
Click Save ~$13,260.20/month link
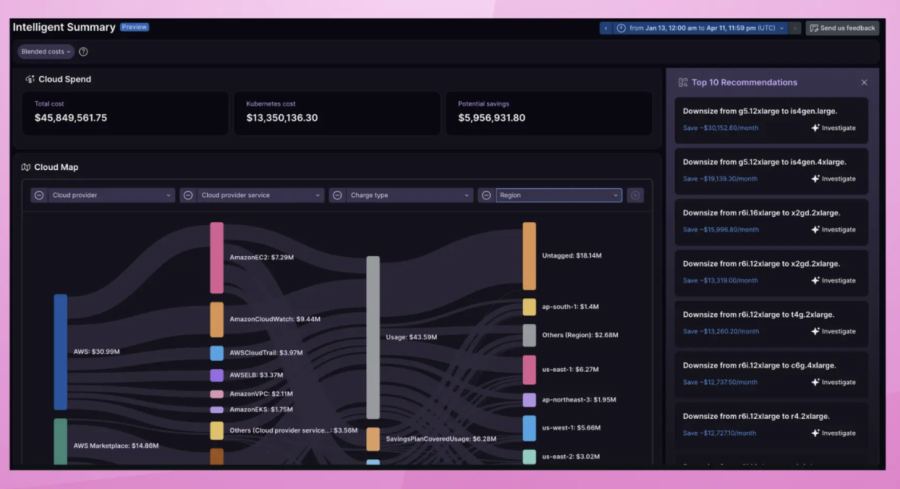[720, 331]
